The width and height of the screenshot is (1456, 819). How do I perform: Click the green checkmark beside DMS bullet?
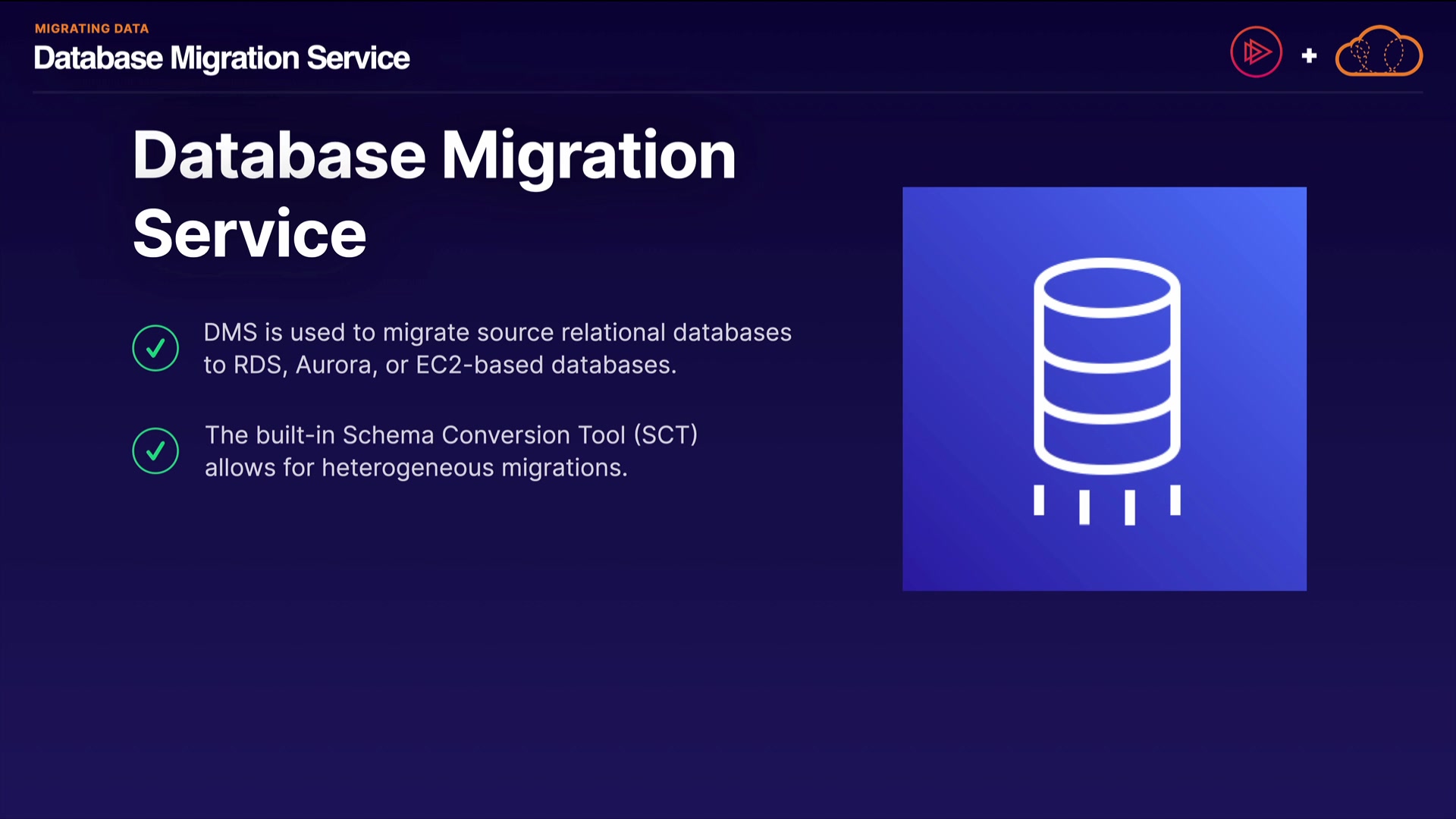155,348
